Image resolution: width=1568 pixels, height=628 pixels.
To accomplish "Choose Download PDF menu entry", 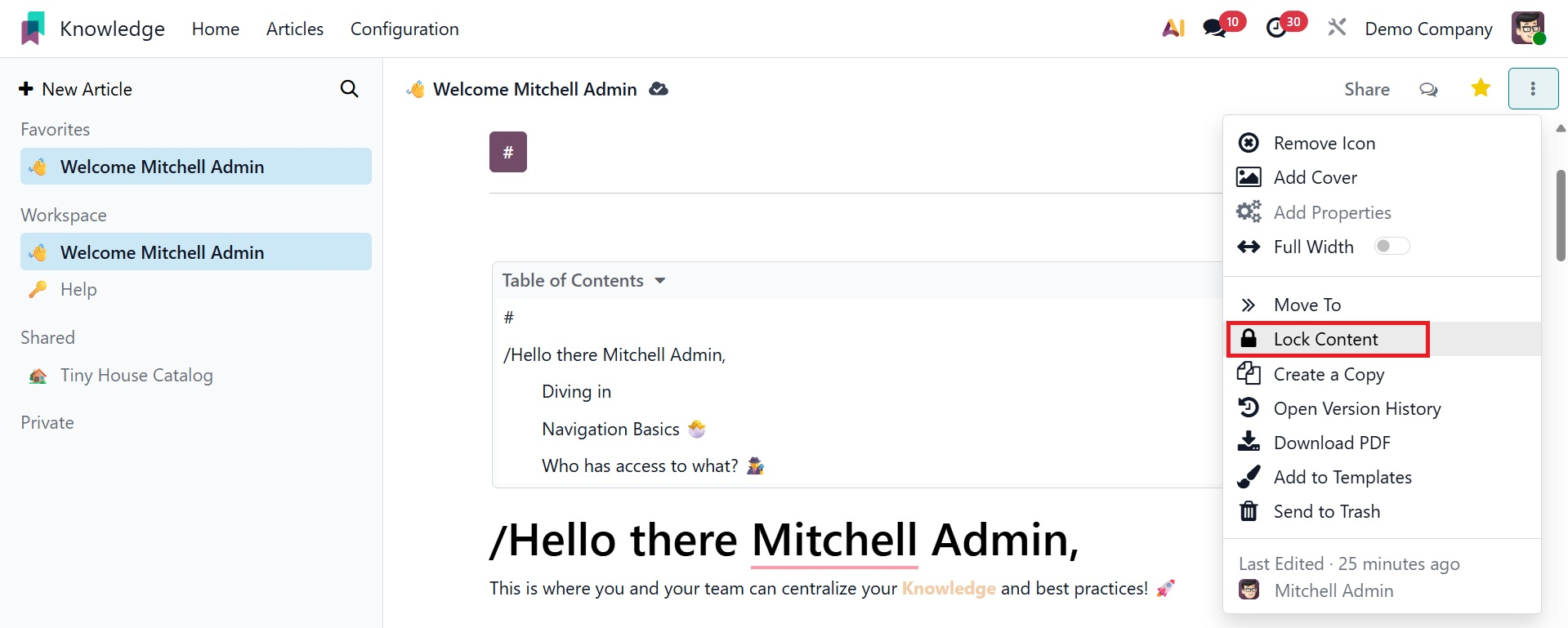I will pos(1331,443).
